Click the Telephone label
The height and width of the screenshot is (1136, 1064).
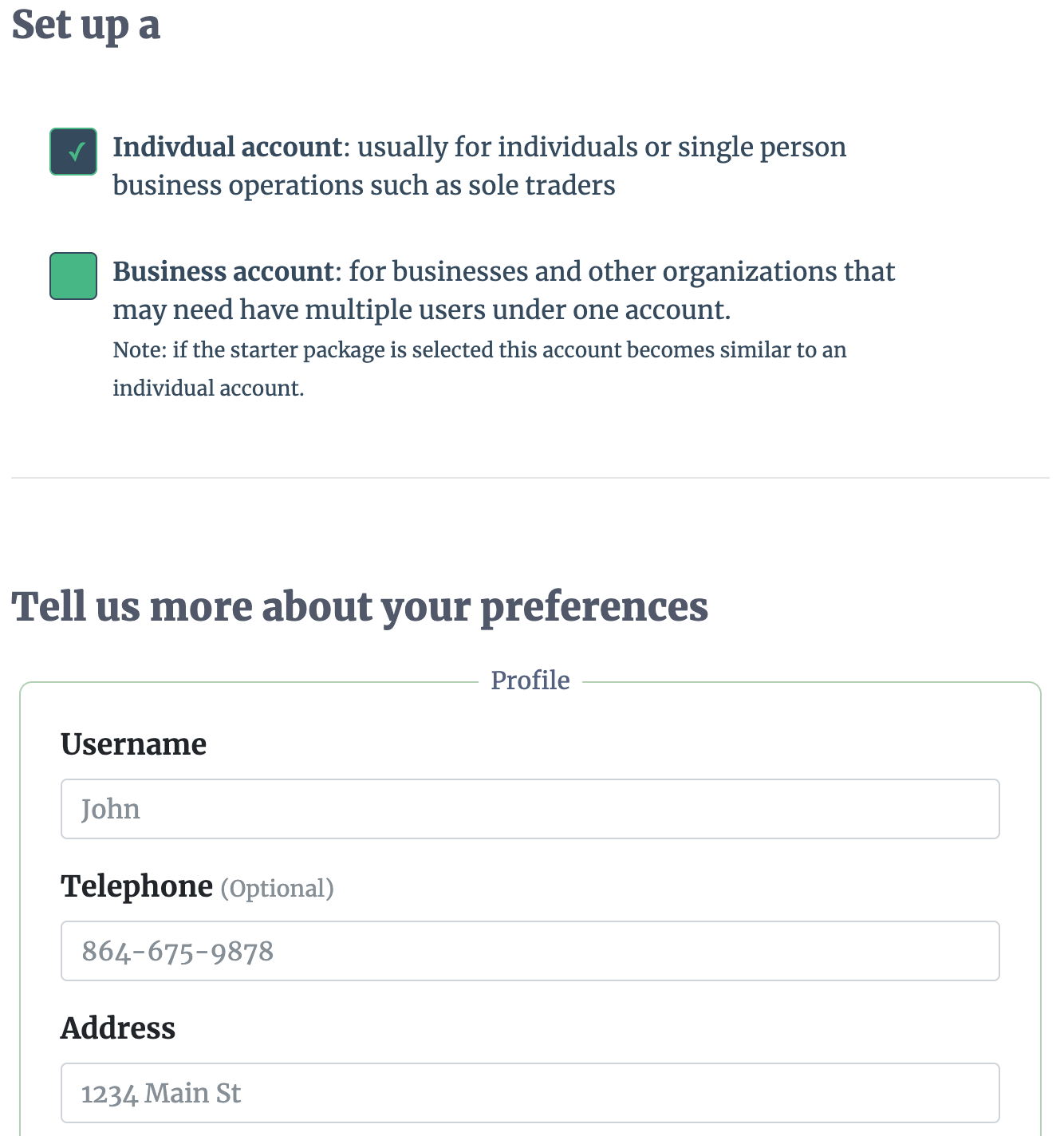click(x=137, y=886)
